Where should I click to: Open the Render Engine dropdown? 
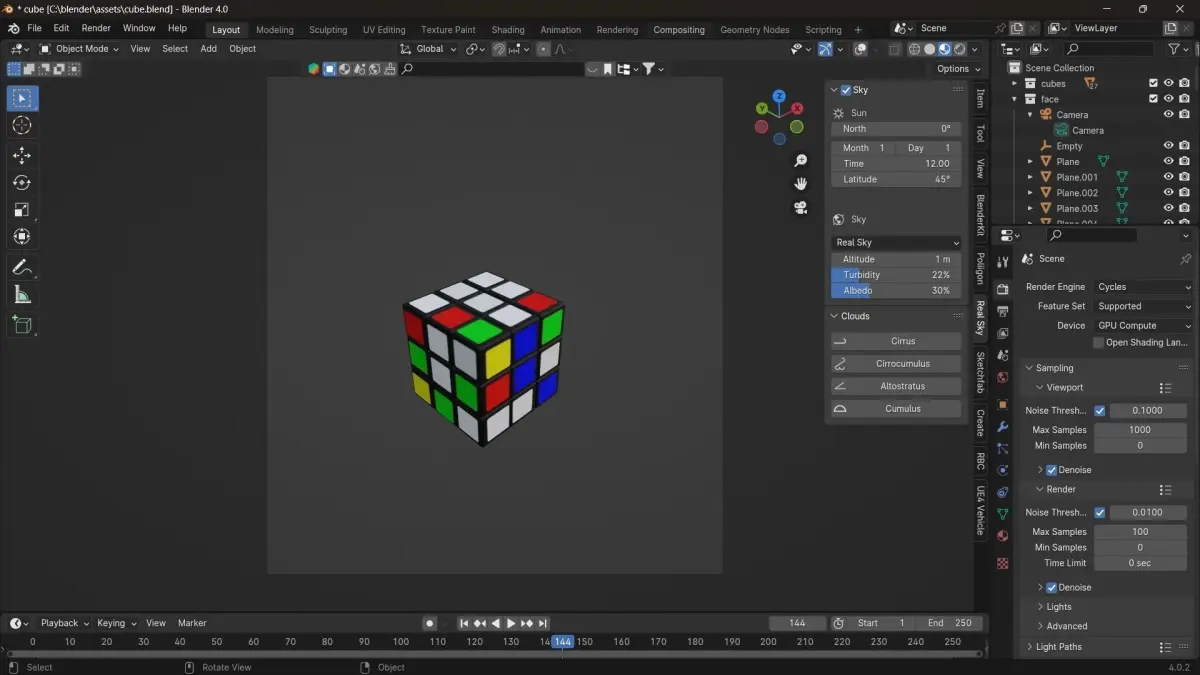(1142, 287)
